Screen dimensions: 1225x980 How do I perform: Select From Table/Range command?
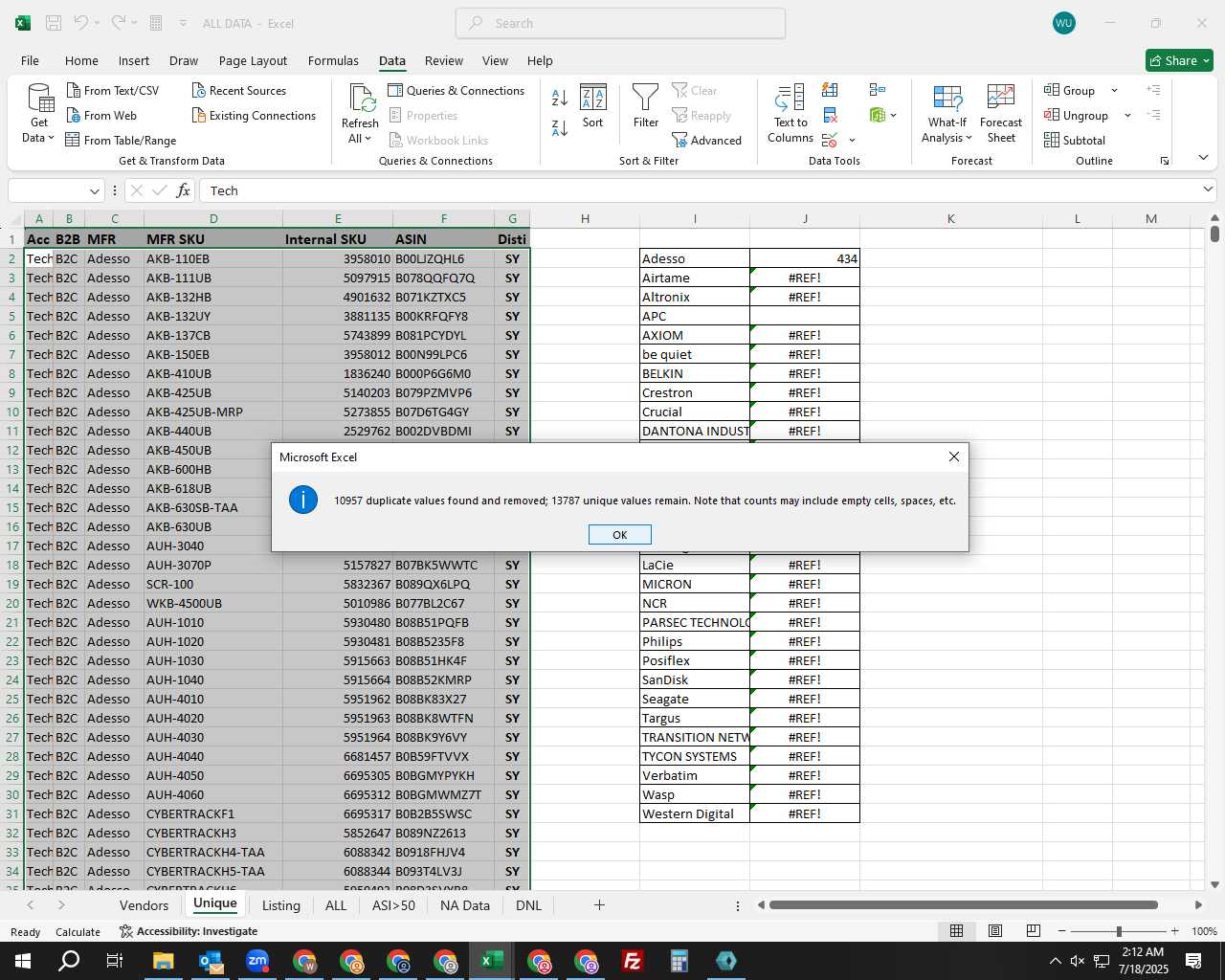[x=121, y=141]
